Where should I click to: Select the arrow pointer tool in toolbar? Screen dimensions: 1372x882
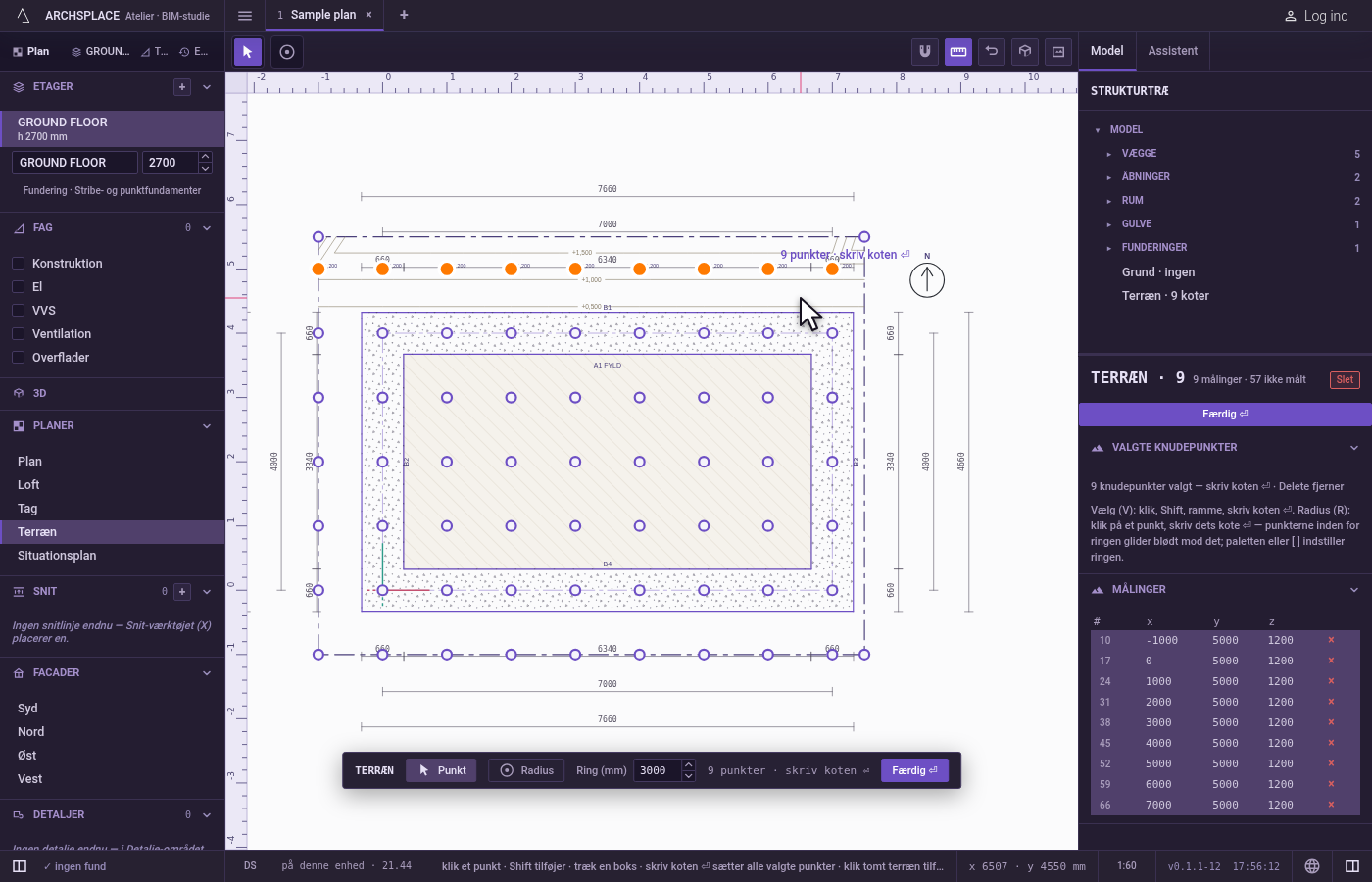(247, 52)
